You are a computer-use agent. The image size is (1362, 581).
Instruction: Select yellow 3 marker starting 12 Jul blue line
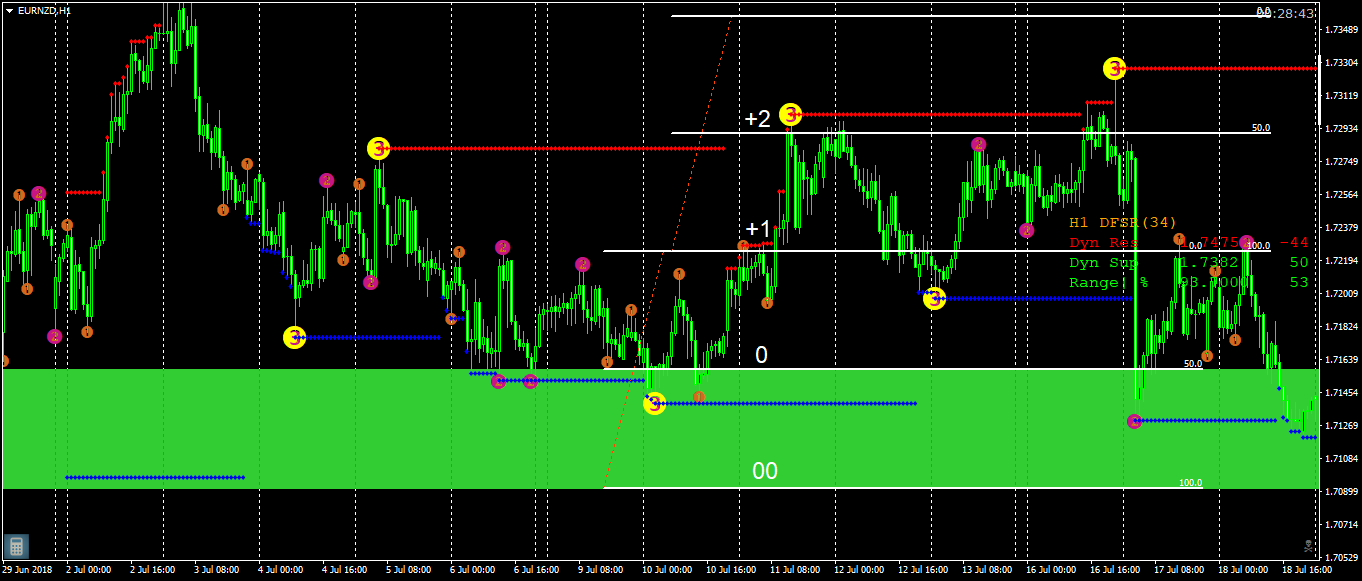coord(934,298)
